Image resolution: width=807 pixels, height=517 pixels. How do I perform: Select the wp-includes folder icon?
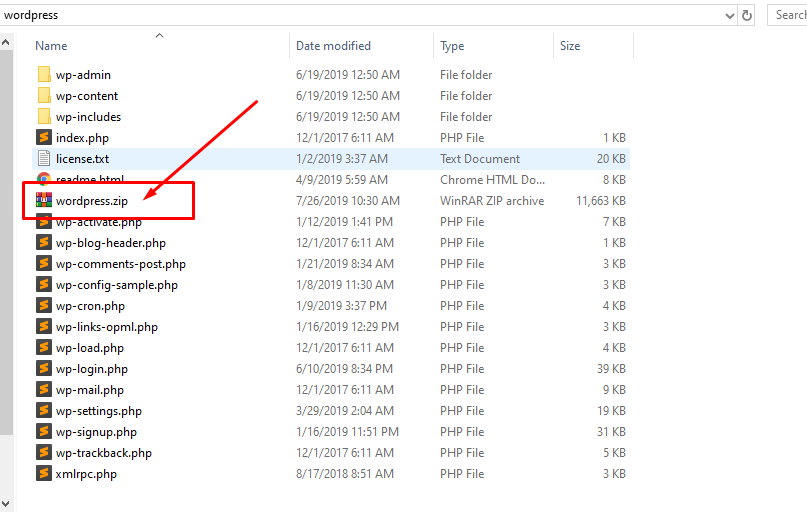click(44, 117)
